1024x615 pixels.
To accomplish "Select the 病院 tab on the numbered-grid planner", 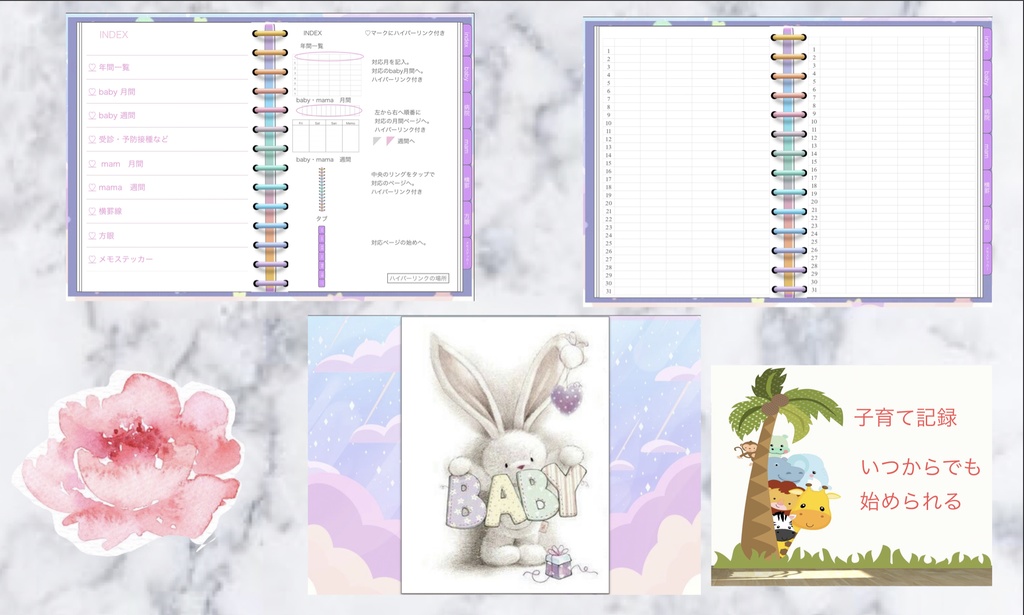I will [987, 115].
